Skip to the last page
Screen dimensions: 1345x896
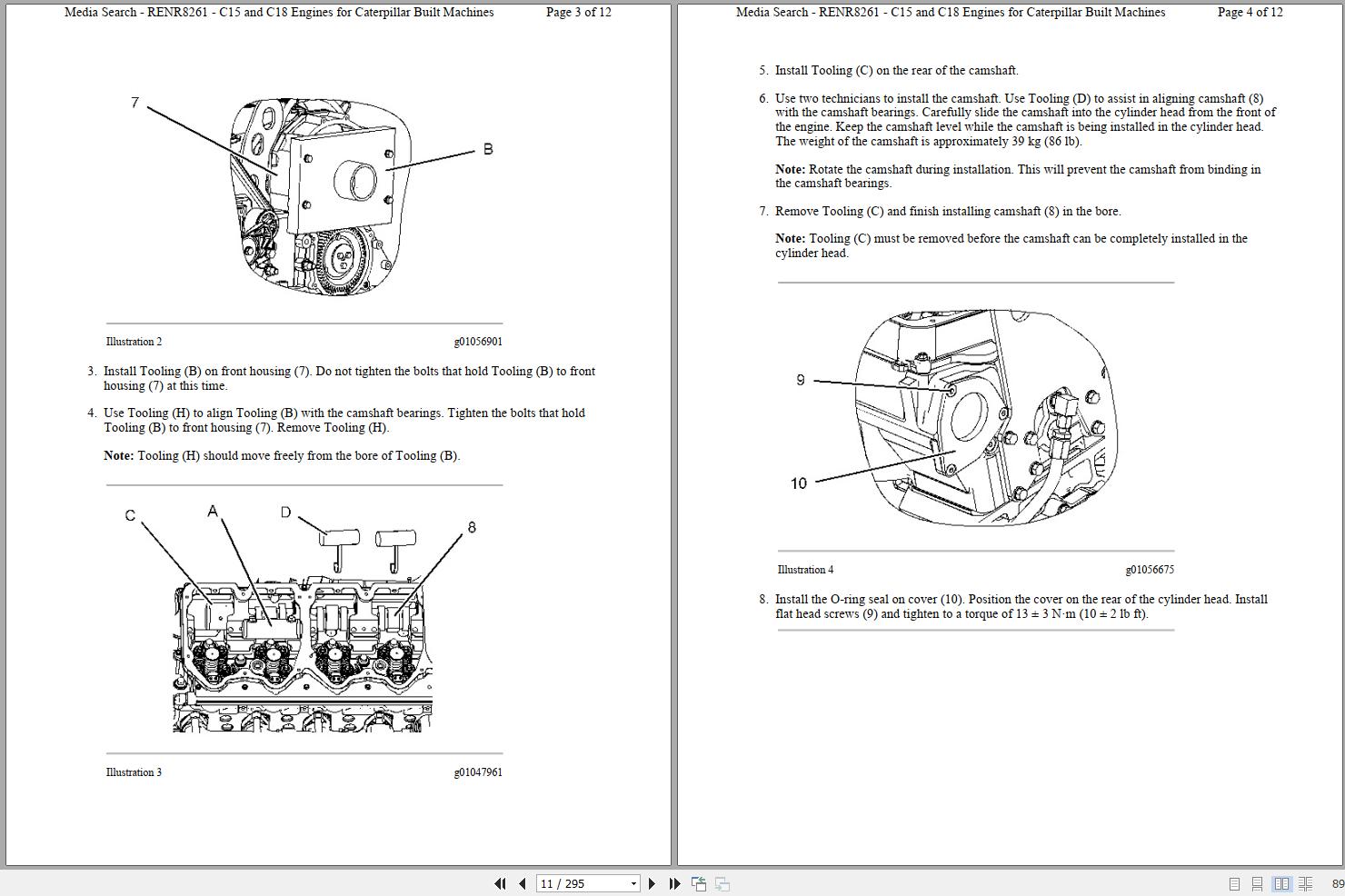[x=673, y=882]
